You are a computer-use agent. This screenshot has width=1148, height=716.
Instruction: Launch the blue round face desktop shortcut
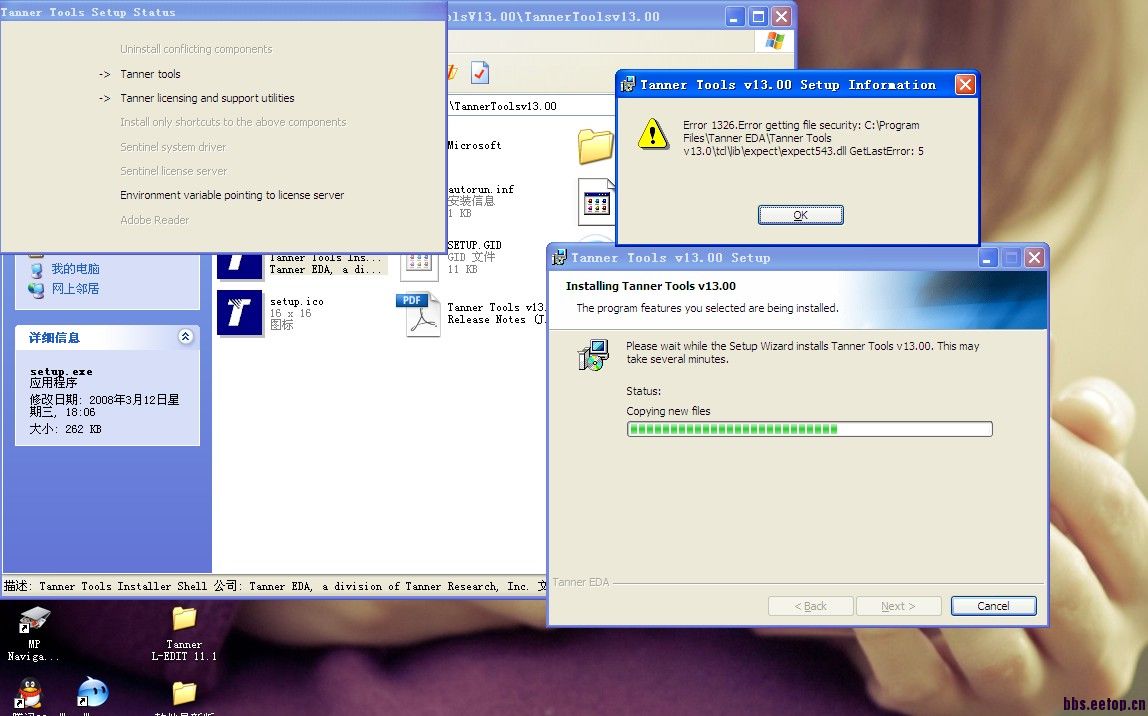pos(92,693)
